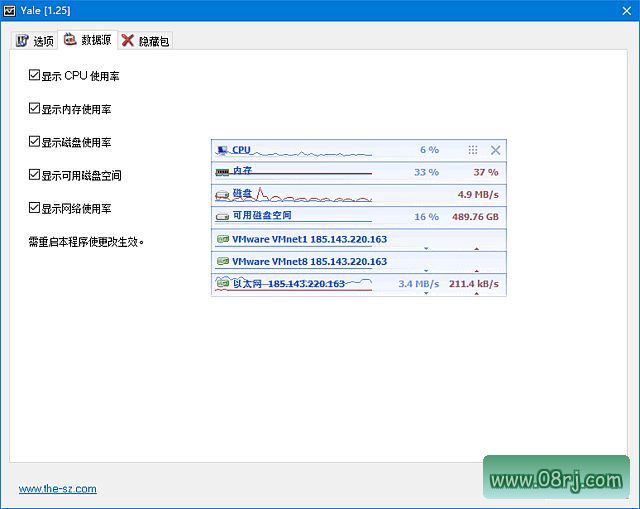Click the free space 16 % value
This screenshot has width=640, height=509.
tap(427, 217)
